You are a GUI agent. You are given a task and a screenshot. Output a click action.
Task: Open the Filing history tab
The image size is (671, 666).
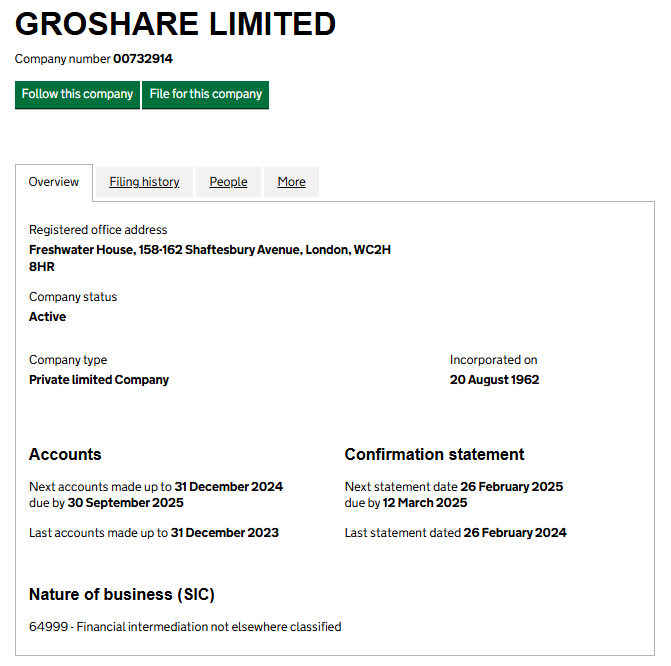click(x=144, y=182)
